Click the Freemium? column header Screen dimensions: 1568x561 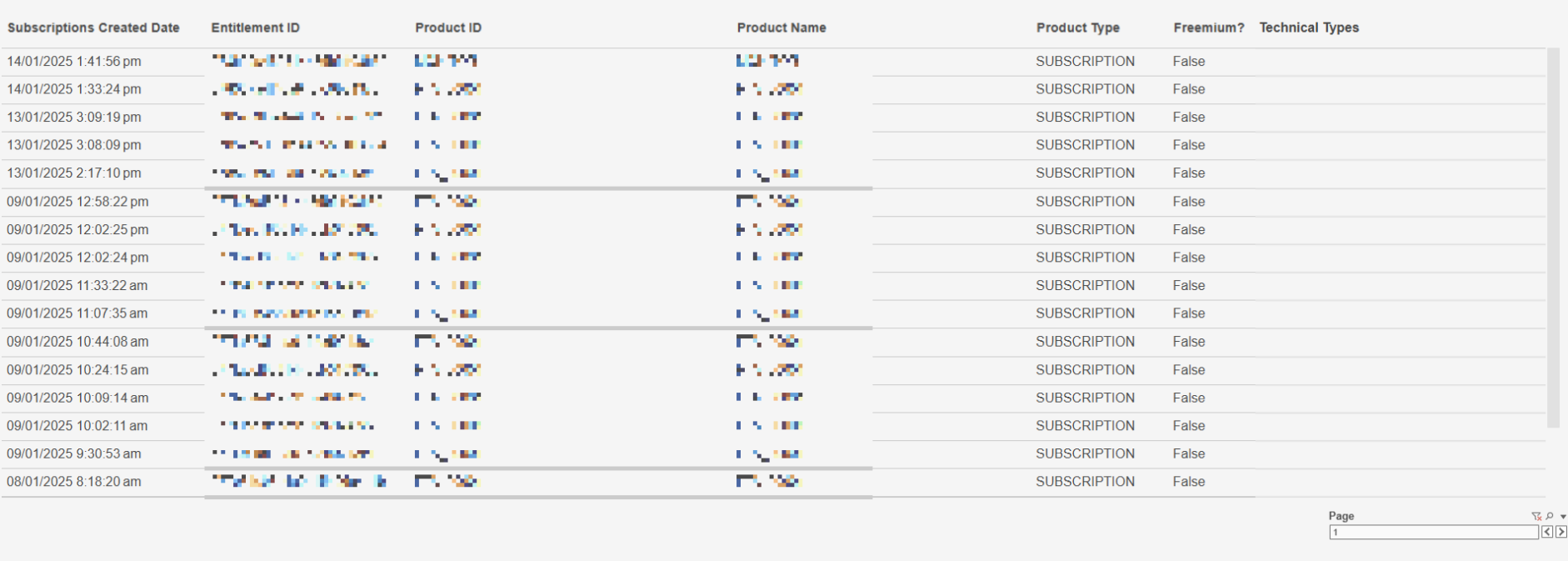tap(1208, 28)
